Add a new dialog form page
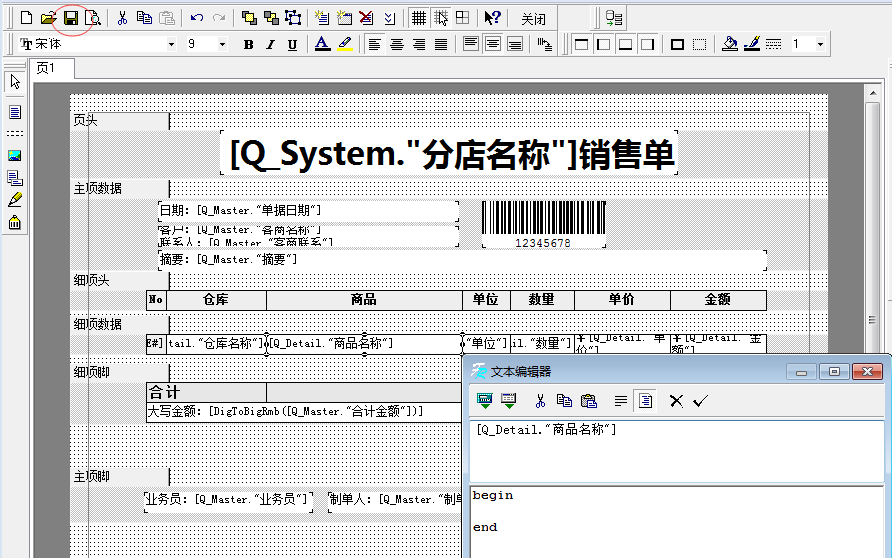 click(344, 18)
